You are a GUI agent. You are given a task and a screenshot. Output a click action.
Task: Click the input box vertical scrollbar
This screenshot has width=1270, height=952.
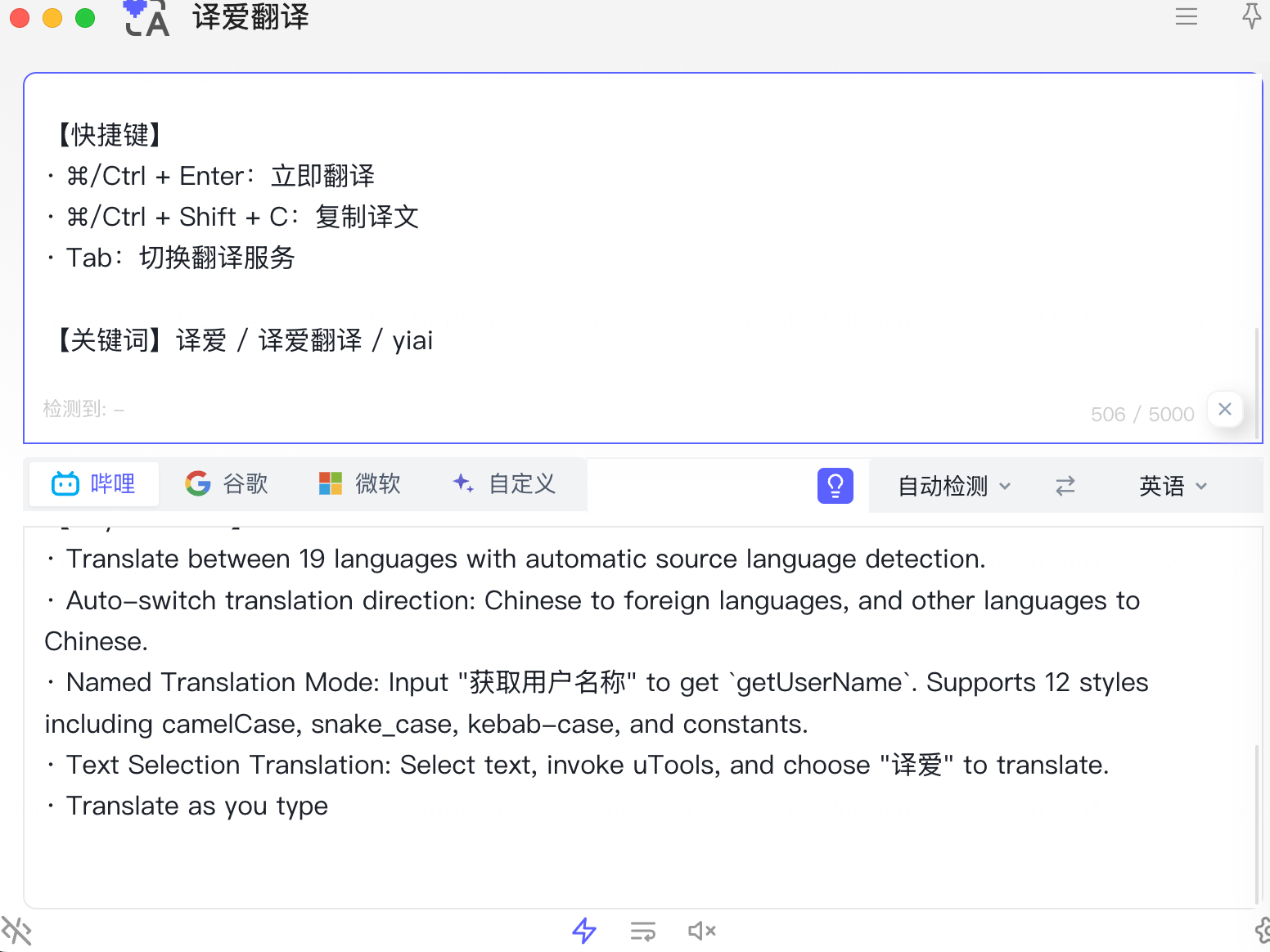click(x=1257, y=384)
